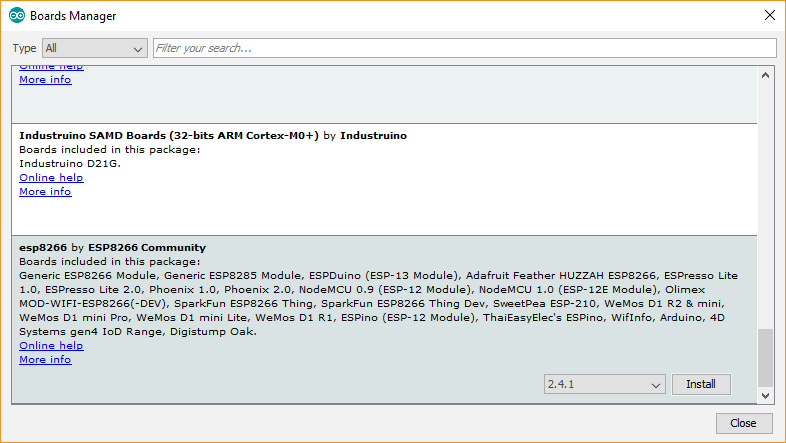Click the Arduino logo in title bar
The image size is (786, 443).
(x=17, y=16)
